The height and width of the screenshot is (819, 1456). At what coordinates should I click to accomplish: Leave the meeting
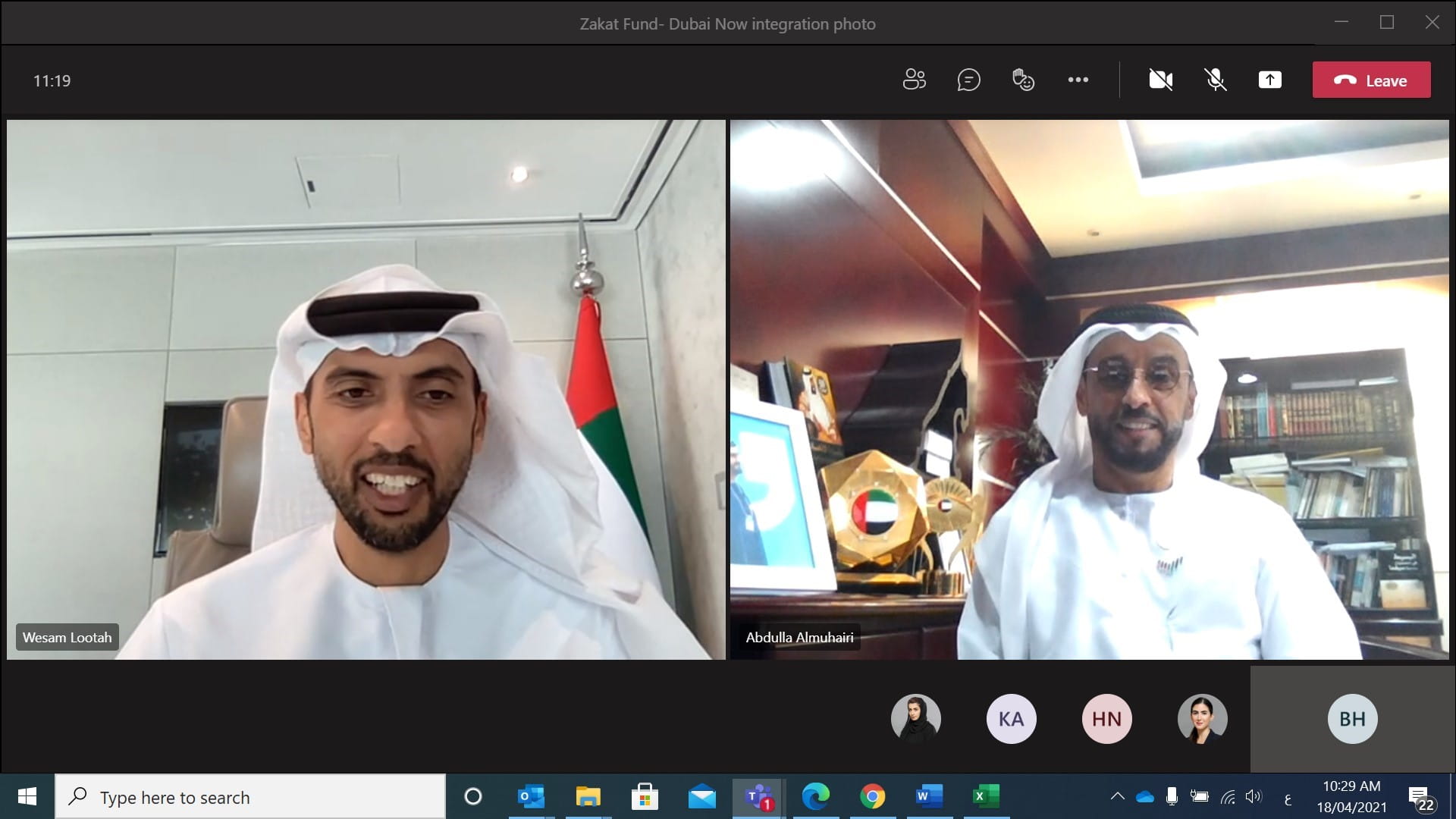click(x=1371, y=80)
